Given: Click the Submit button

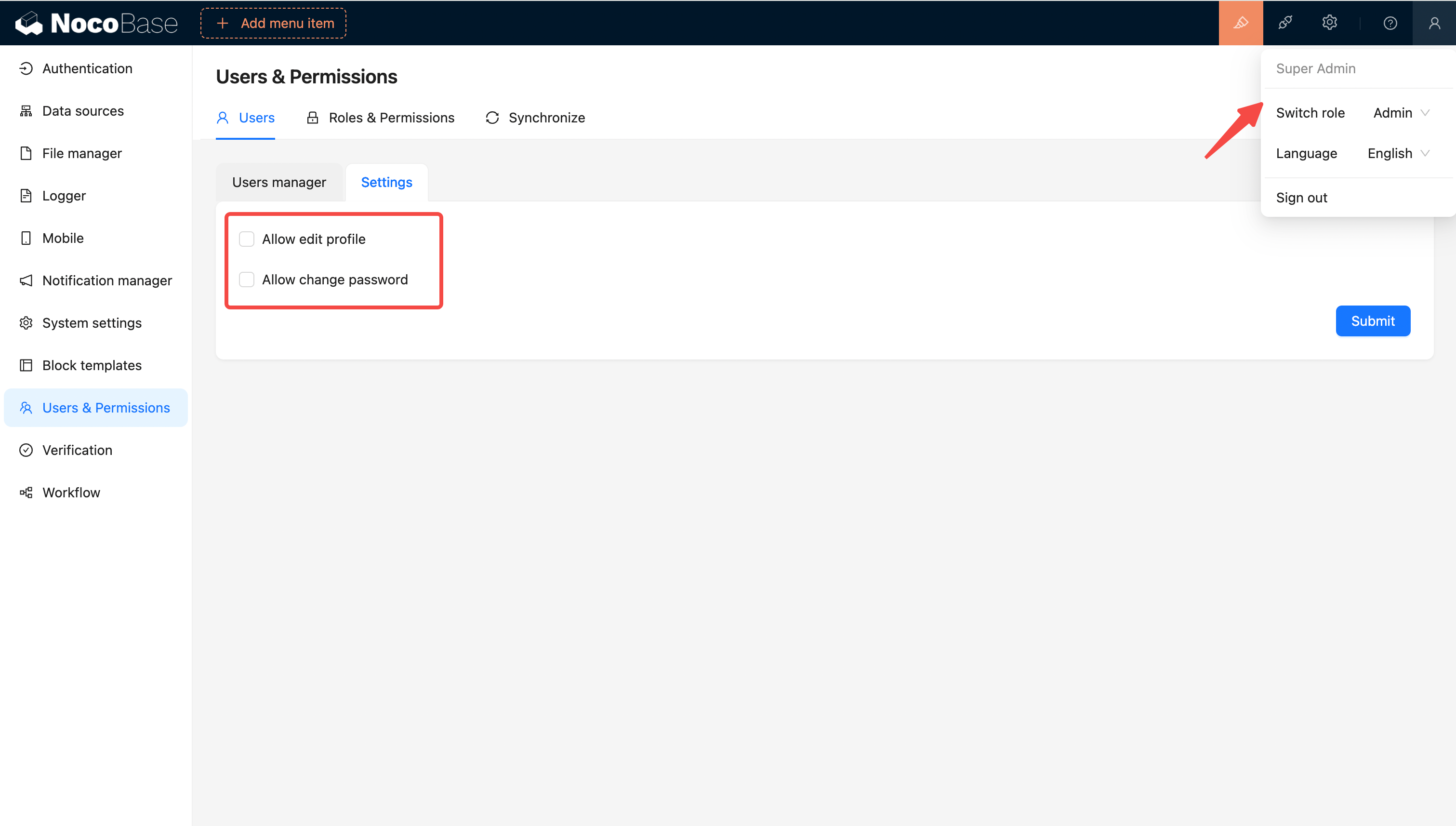Looking at the screenshot, I should (1372, 321).
